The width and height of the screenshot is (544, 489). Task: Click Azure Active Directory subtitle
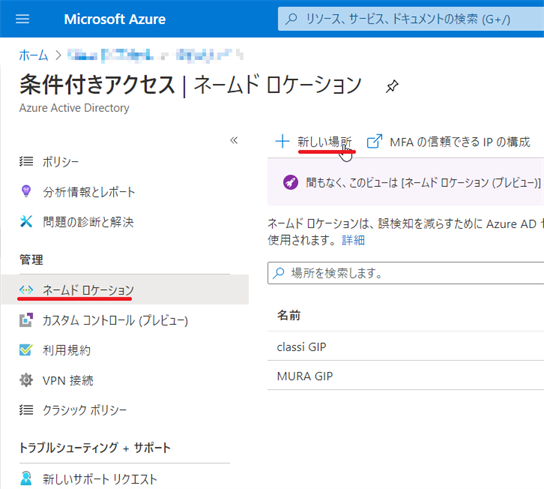(74, 108)
